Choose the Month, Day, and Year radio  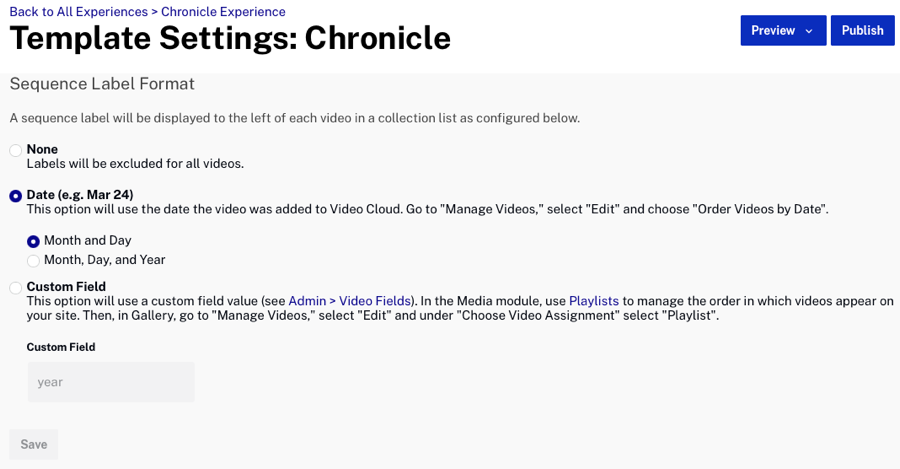pyautogui.click(x=33, y=261)
